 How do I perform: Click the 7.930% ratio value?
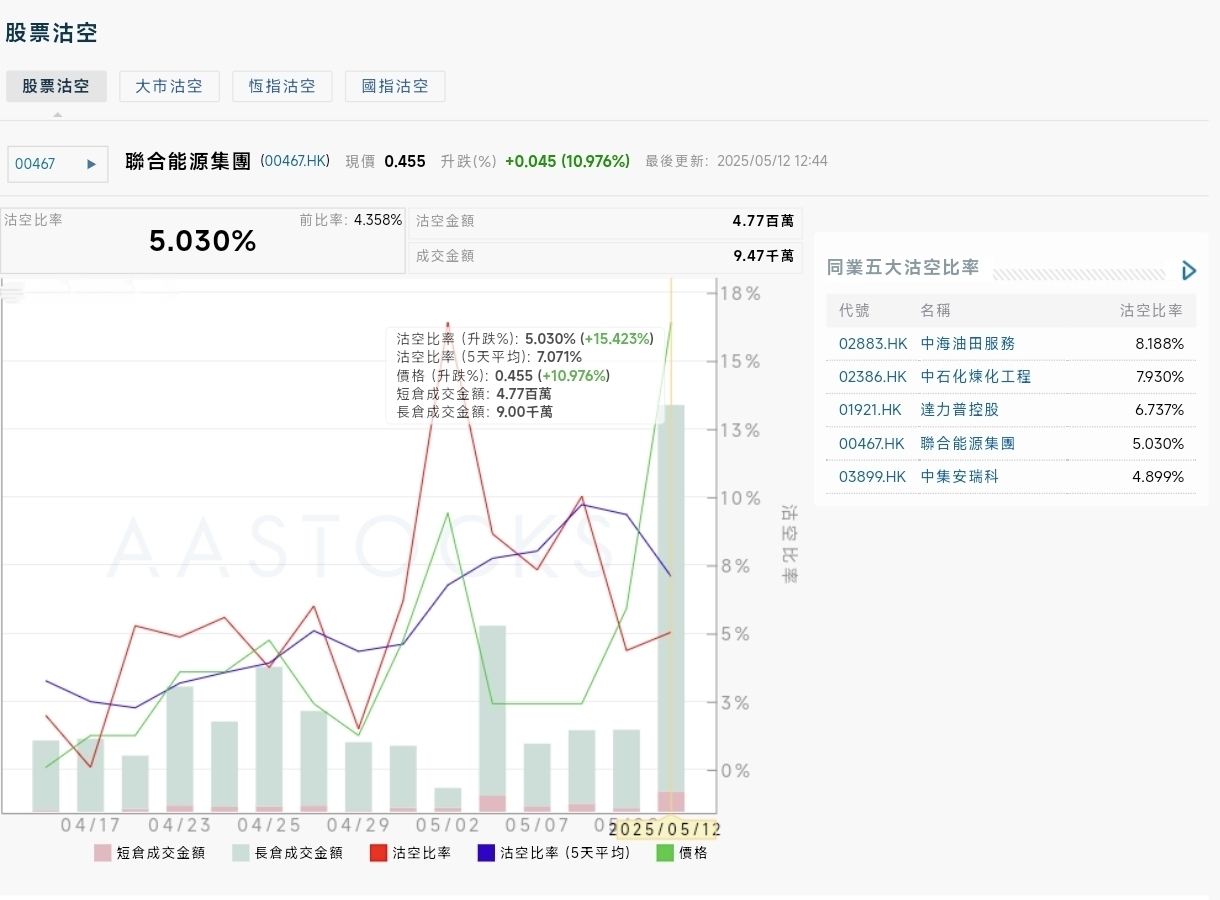click(1158, 376)
